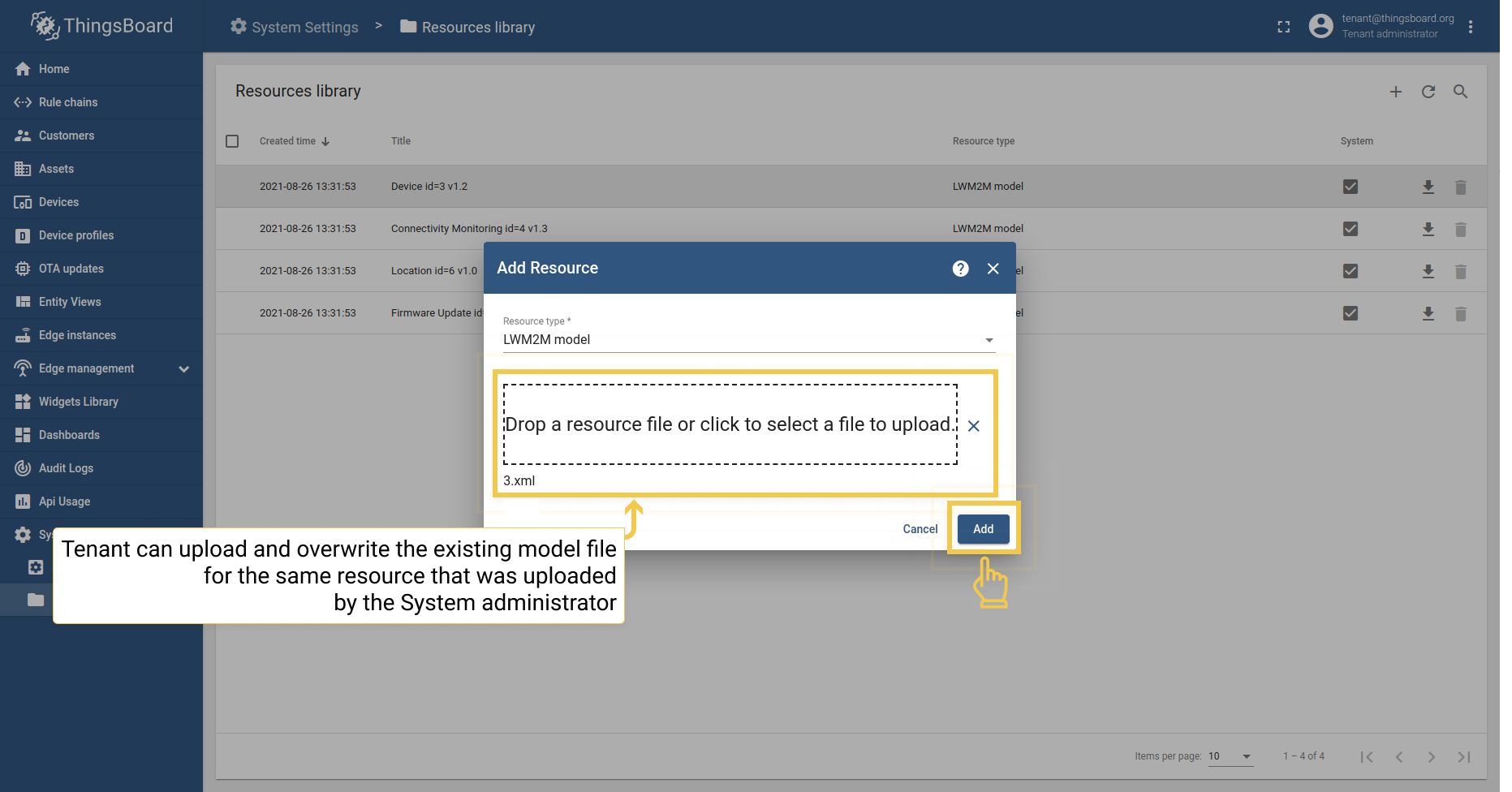Click Cancel in Add Resource dialog
The image size is (1512, 792).
pos(920,529)
